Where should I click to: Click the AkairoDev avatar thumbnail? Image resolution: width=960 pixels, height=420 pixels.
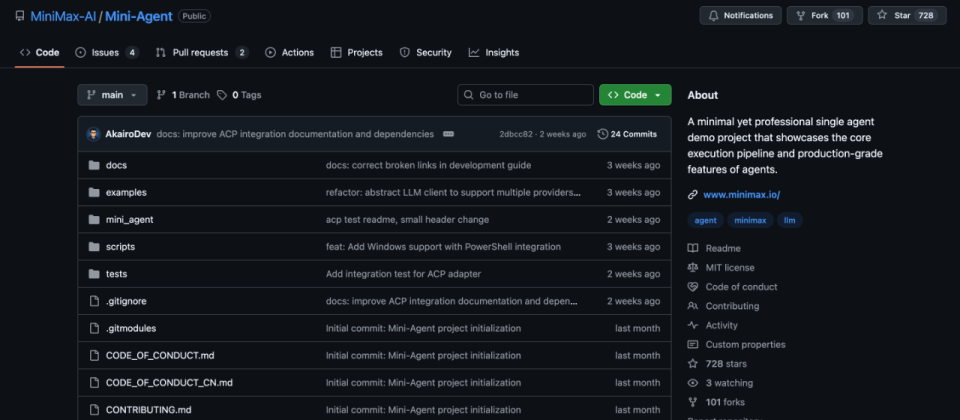point(93,134)
